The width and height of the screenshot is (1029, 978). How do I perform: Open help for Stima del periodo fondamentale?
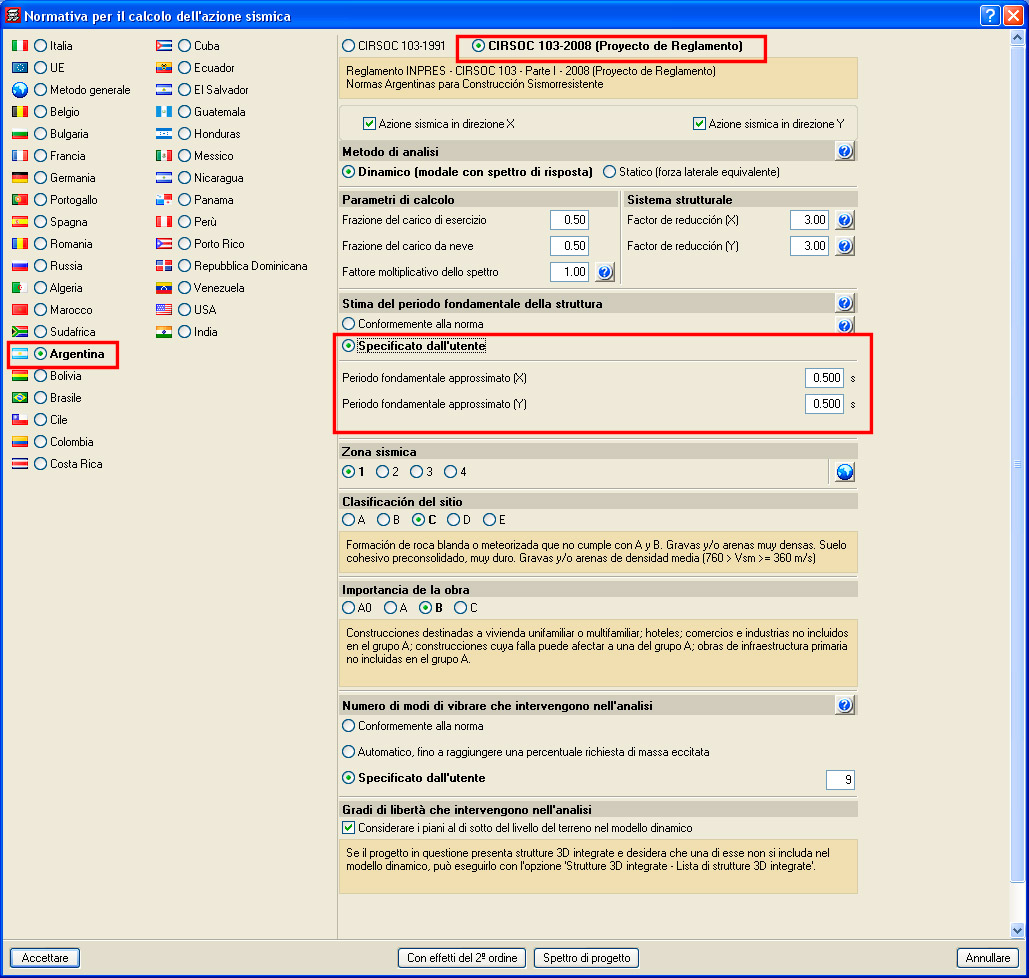point(845,303)
